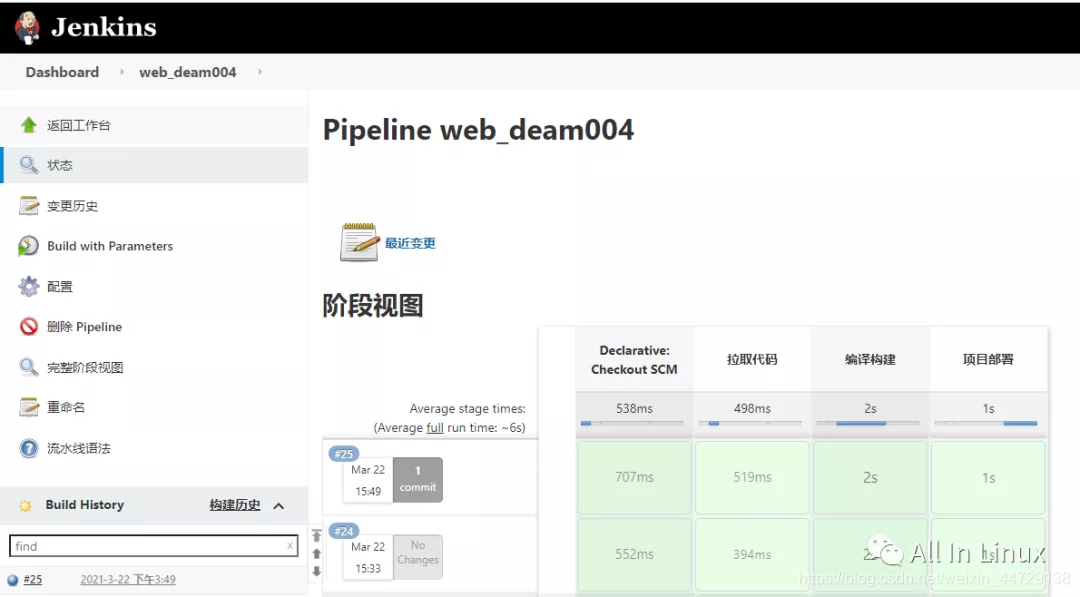Screen dimensions: 1080x597
Task: Click red prohibited icon for 删除 Pipeline
Action: pyautogui.click(x=28, y=326)
